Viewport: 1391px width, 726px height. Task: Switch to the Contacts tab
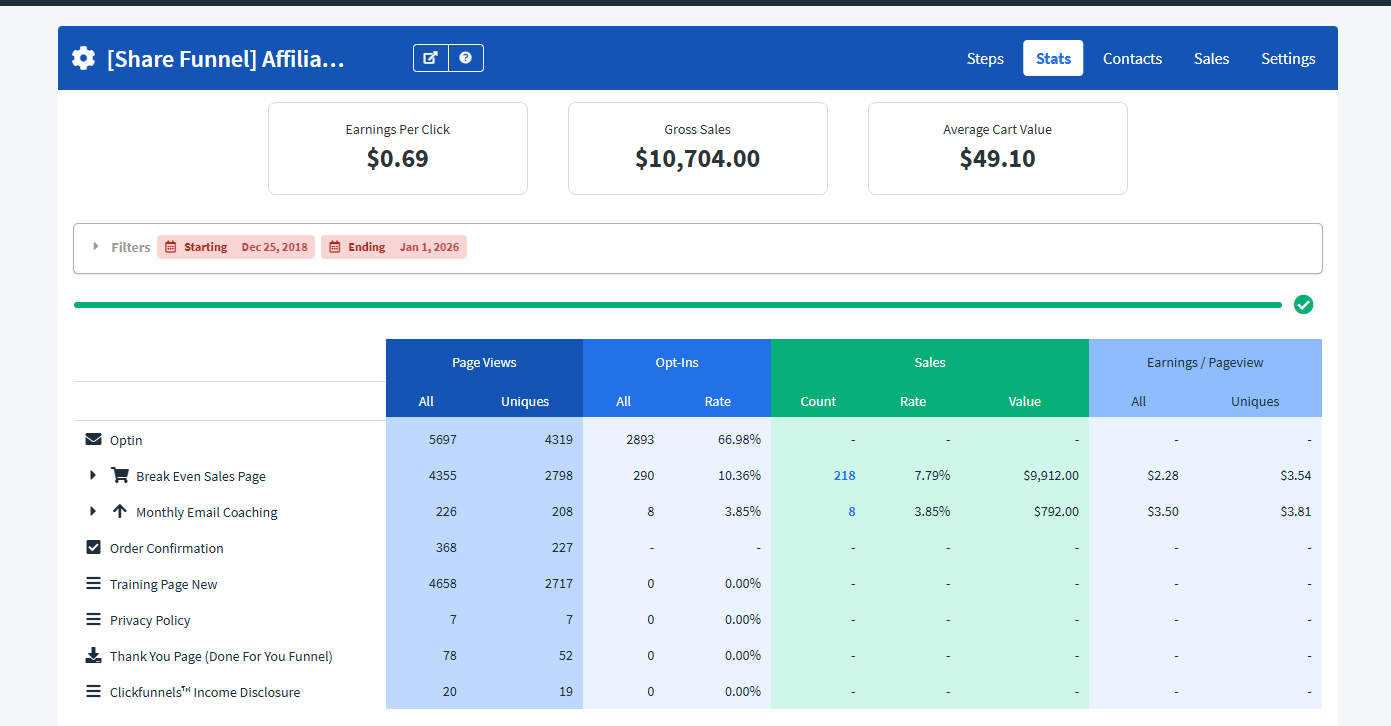click(1132, 58)
